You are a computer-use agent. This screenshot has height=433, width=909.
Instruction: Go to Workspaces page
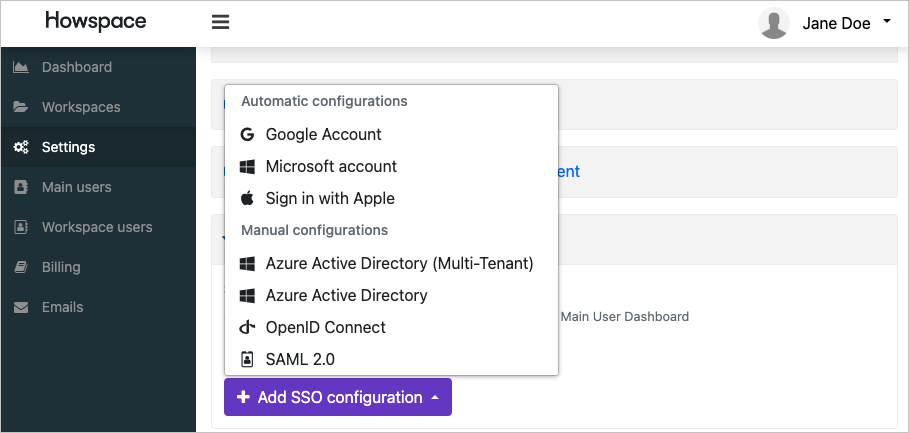99,107
